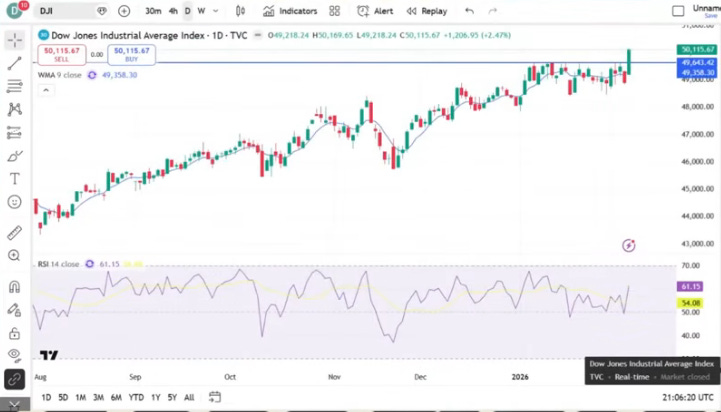Set the chart range to 5D
Image resolution: width=721 pixels, height=412 pixels.
point(63,397)
